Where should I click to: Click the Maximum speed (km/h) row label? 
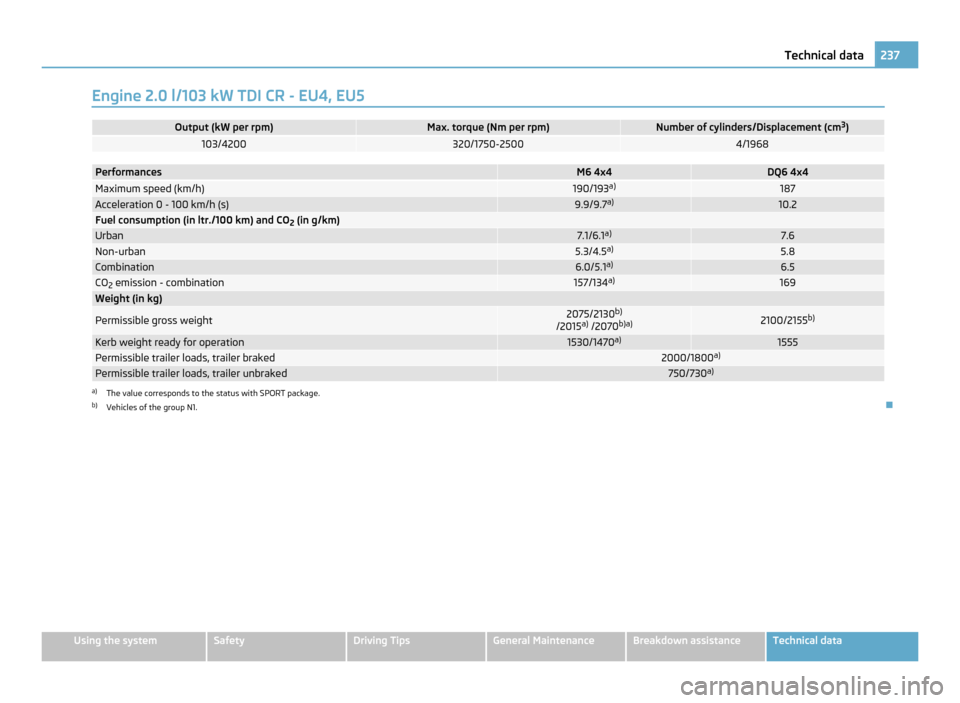point(150,189)
